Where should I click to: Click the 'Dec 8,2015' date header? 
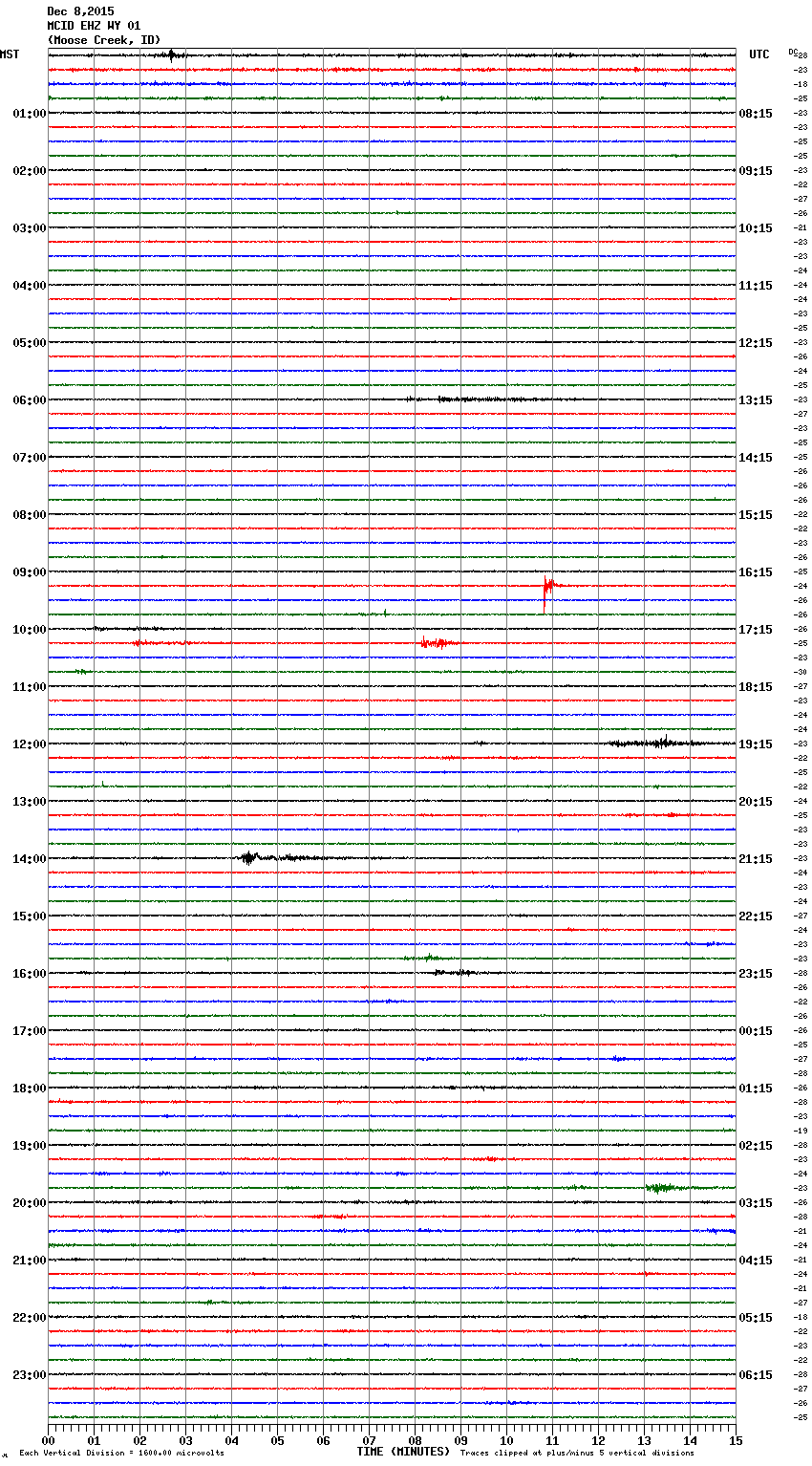80,11
